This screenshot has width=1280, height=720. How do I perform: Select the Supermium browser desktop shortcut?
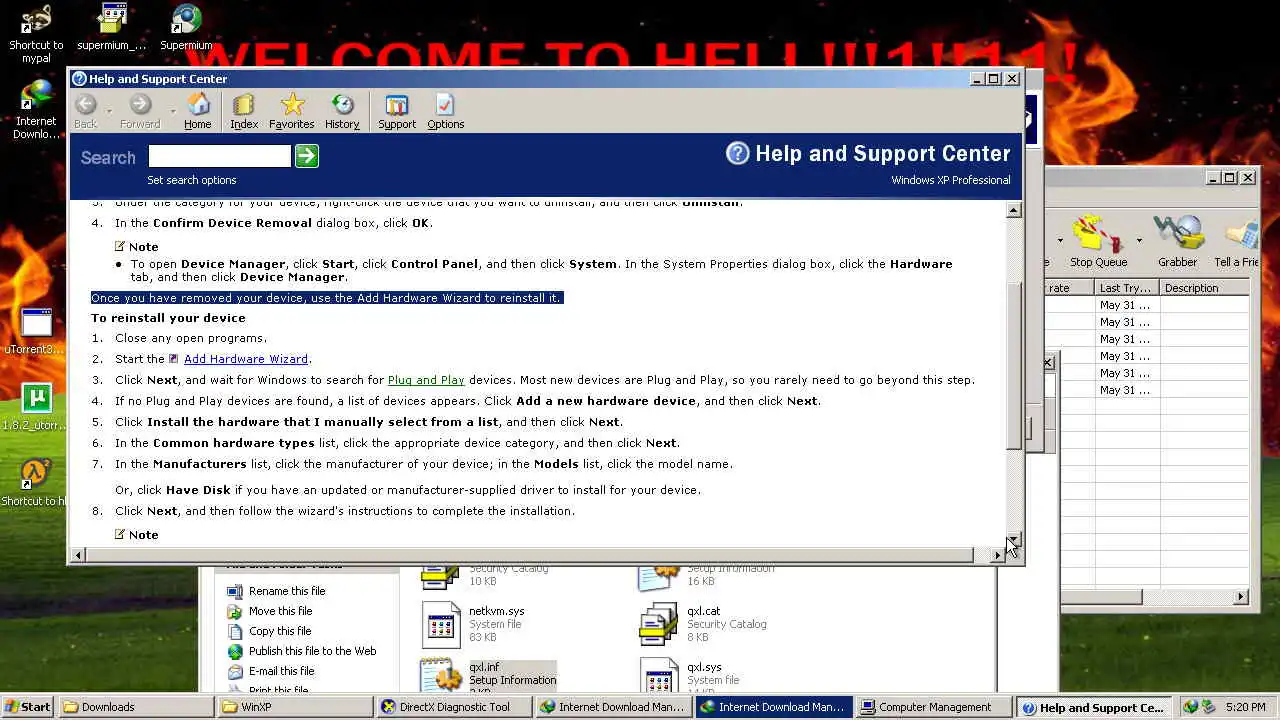point(186,28)
